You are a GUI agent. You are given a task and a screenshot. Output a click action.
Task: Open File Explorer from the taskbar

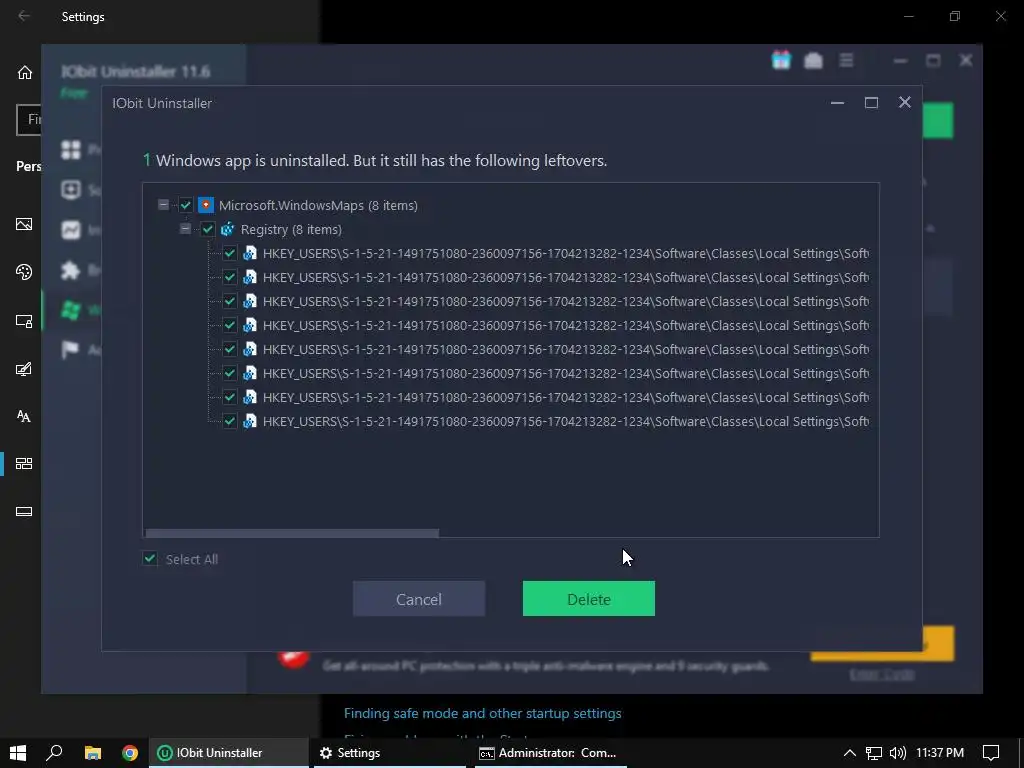pyautogui.click(x=93, y=752)
